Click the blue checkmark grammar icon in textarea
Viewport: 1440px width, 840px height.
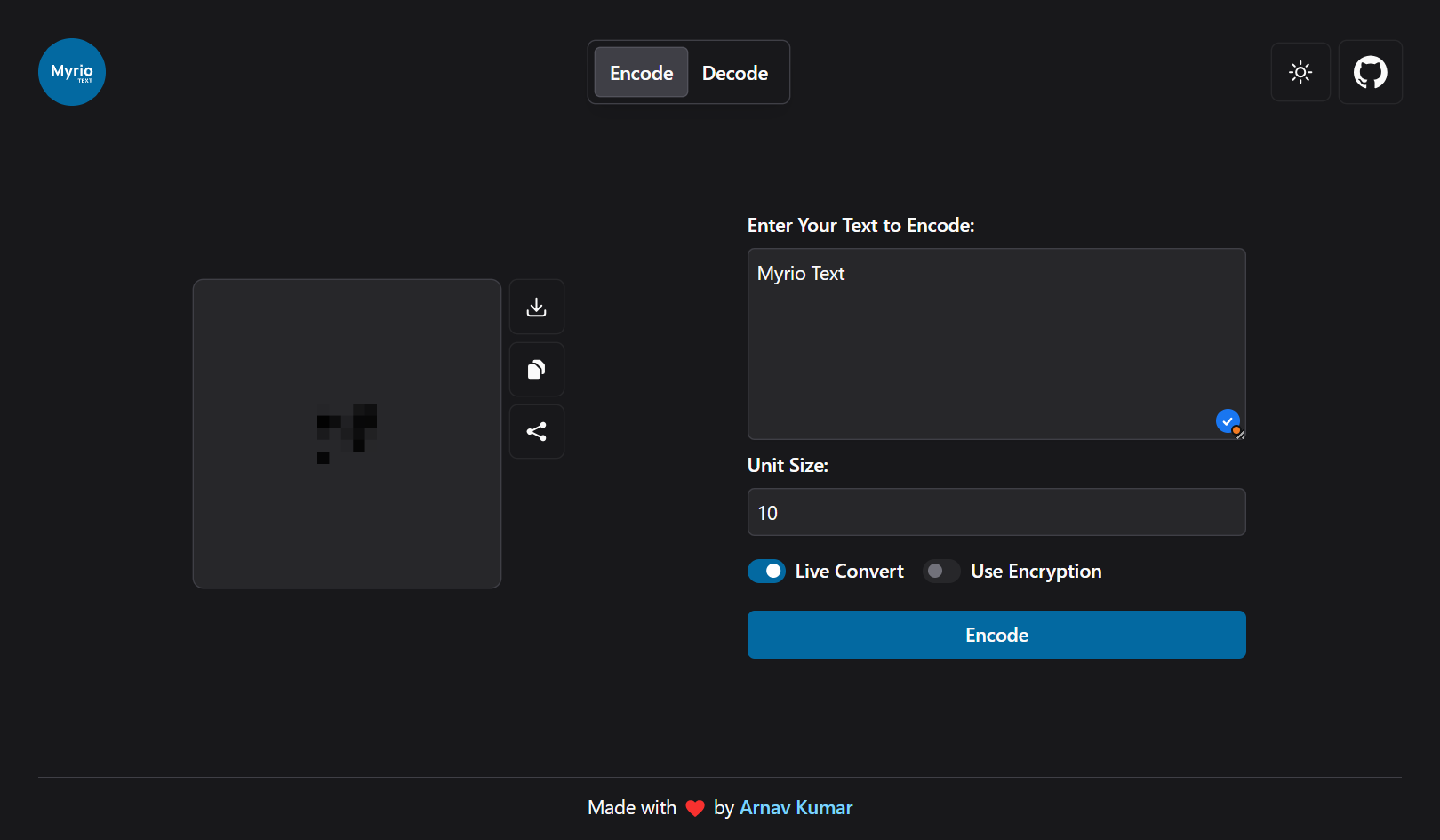1228,420
